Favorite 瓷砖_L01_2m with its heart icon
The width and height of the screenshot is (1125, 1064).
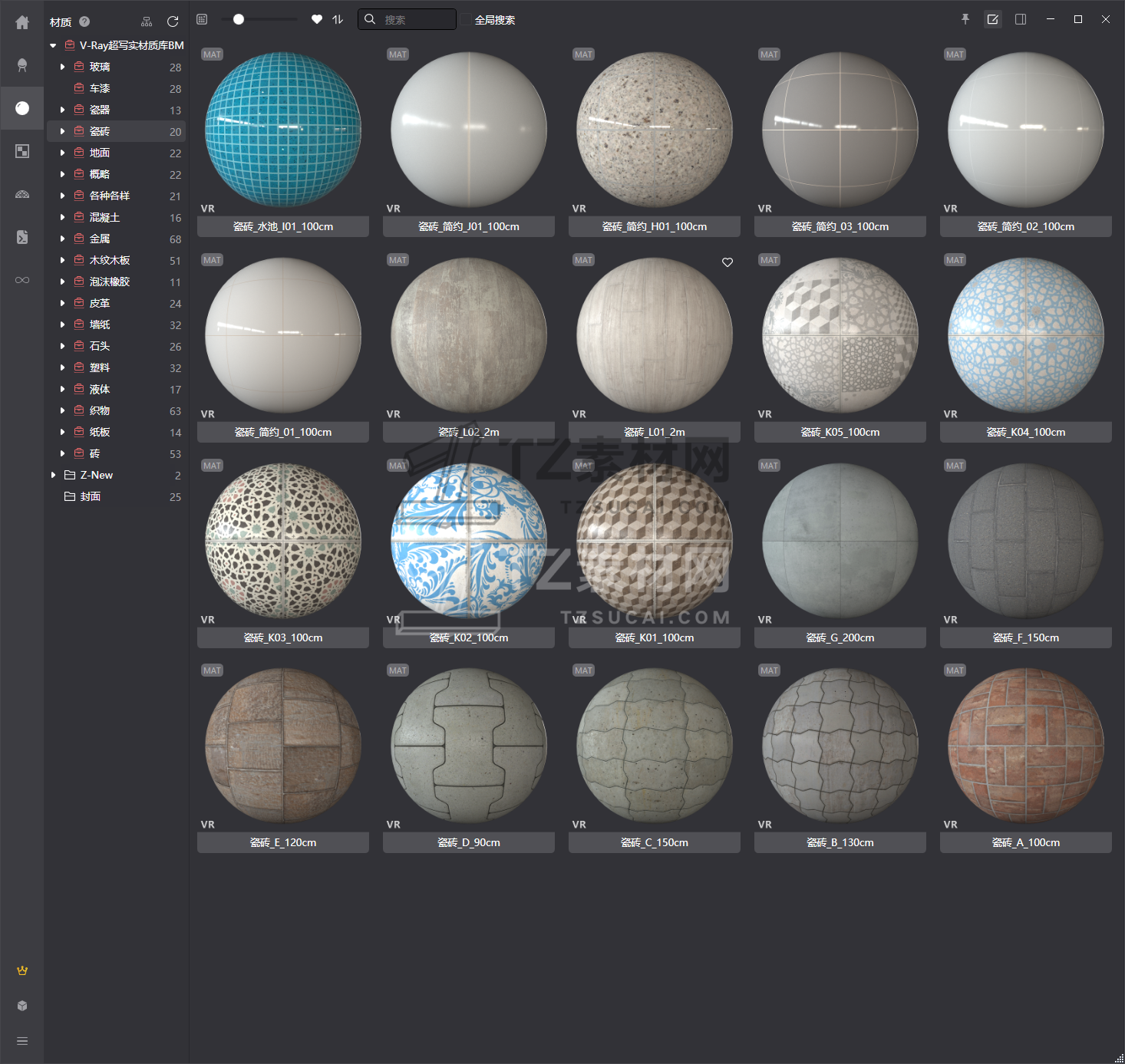pos(727,262)
